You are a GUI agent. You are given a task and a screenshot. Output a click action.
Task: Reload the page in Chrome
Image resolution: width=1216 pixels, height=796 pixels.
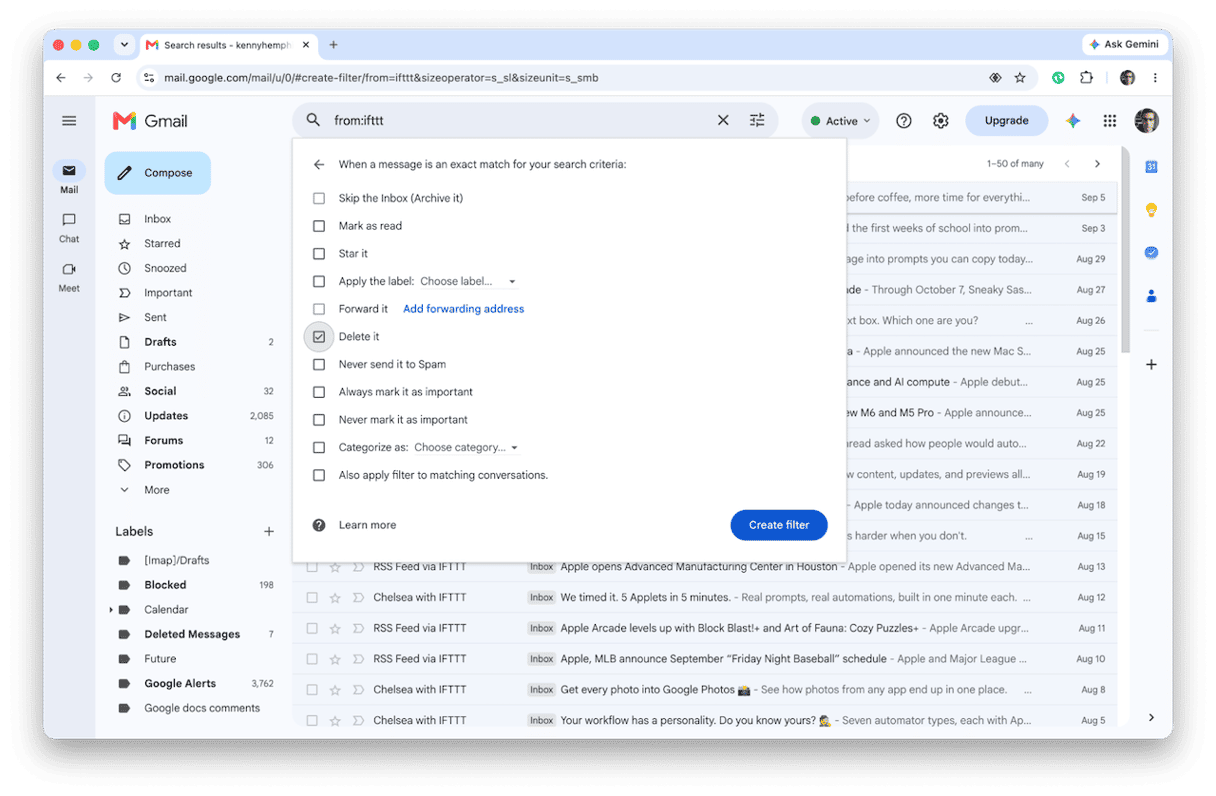point(116,77)
